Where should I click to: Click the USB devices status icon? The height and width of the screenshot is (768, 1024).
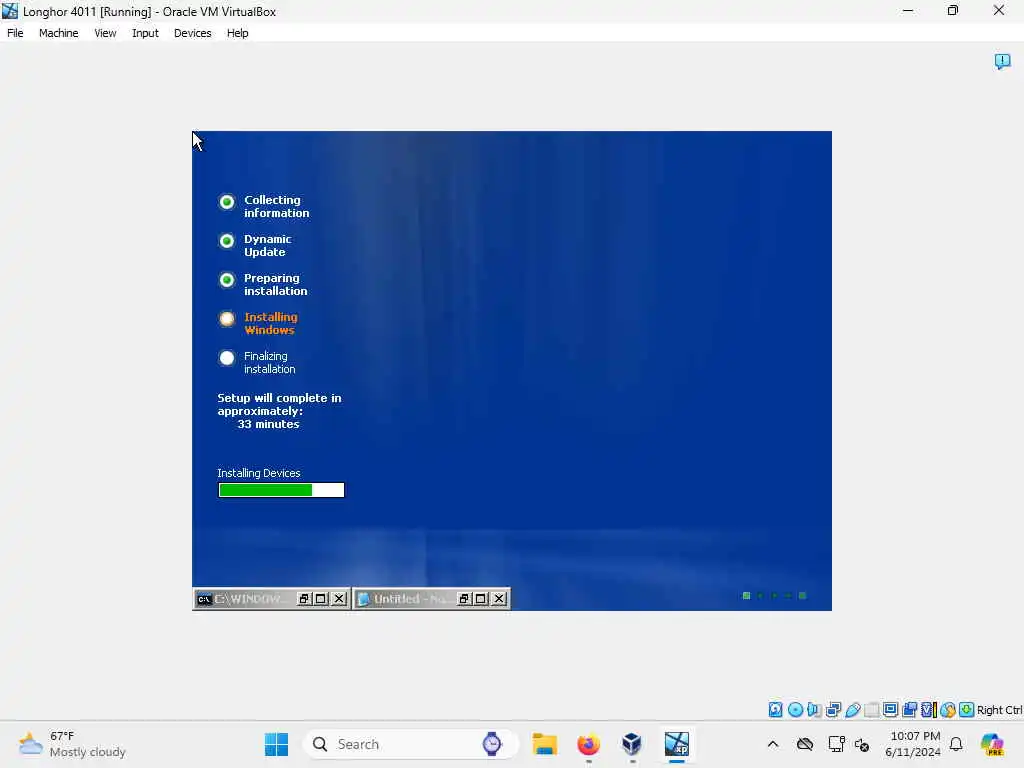pyautogui.click(x=852, y=709)
